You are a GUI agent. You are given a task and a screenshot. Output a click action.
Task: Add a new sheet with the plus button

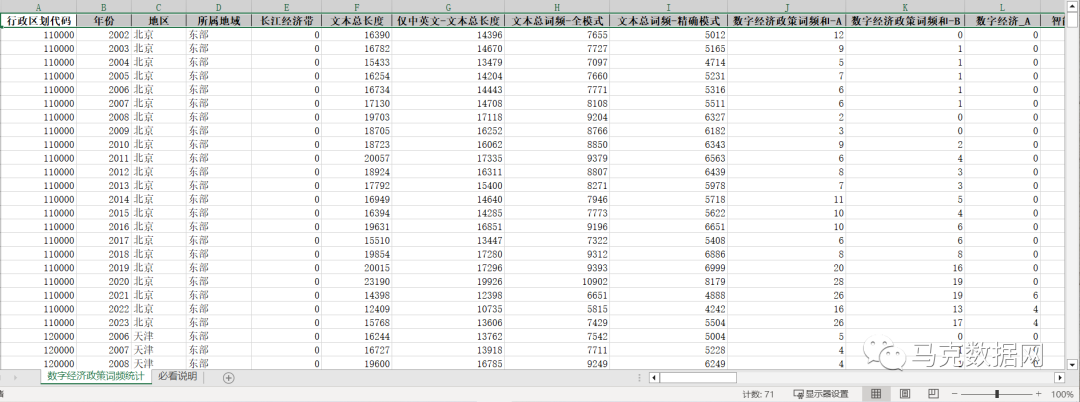pyautogui.click(x=229, y=377)
